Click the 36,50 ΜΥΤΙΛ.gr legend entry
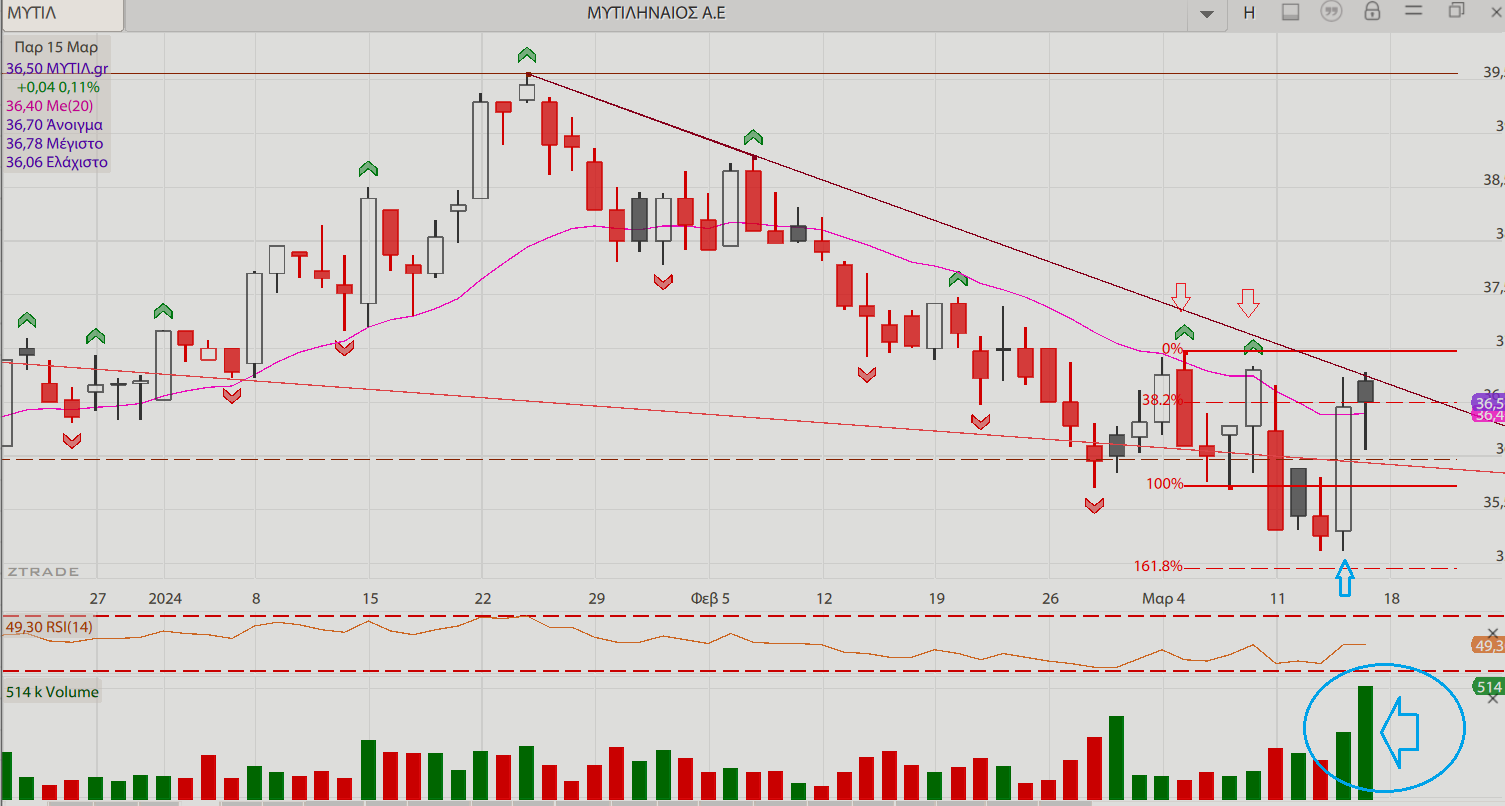The height and width of the screenshot is (806, 1505). (x=57, y=69)
